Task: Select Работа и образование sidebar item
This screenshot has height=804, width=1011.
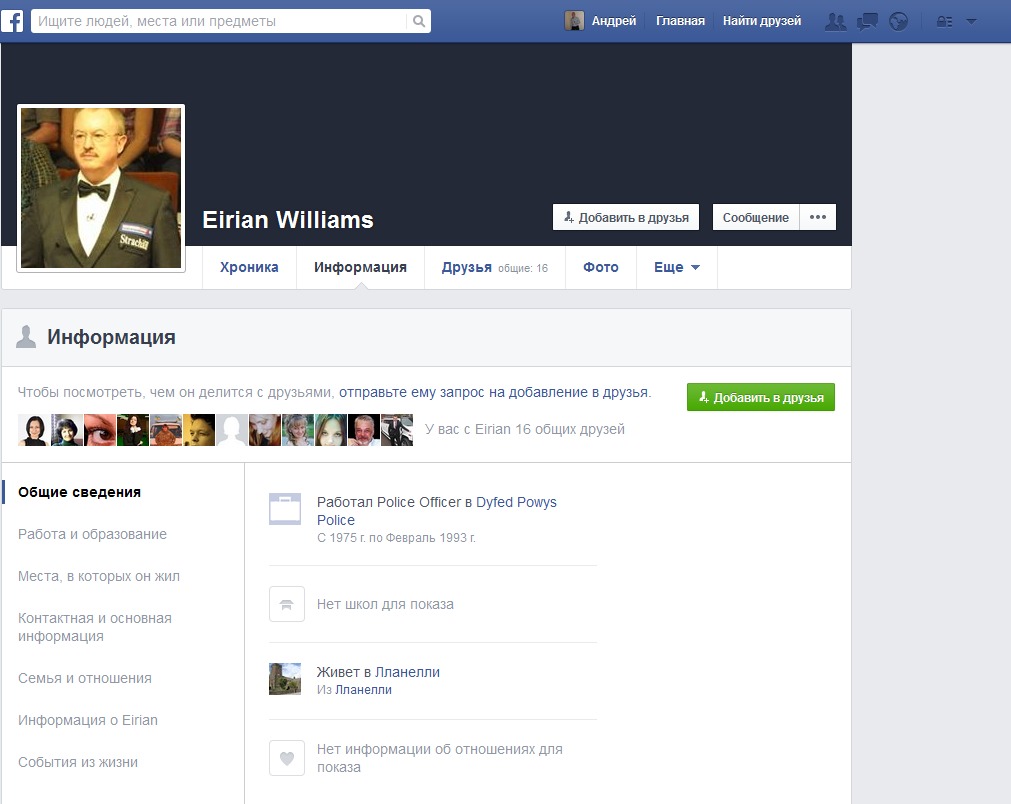Action: (92, 534)
